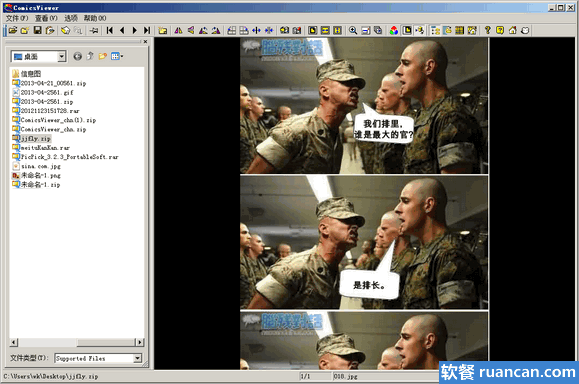Click the displayed comic image
The height and width of the screenshot is (384, 579).
point(364,203)
